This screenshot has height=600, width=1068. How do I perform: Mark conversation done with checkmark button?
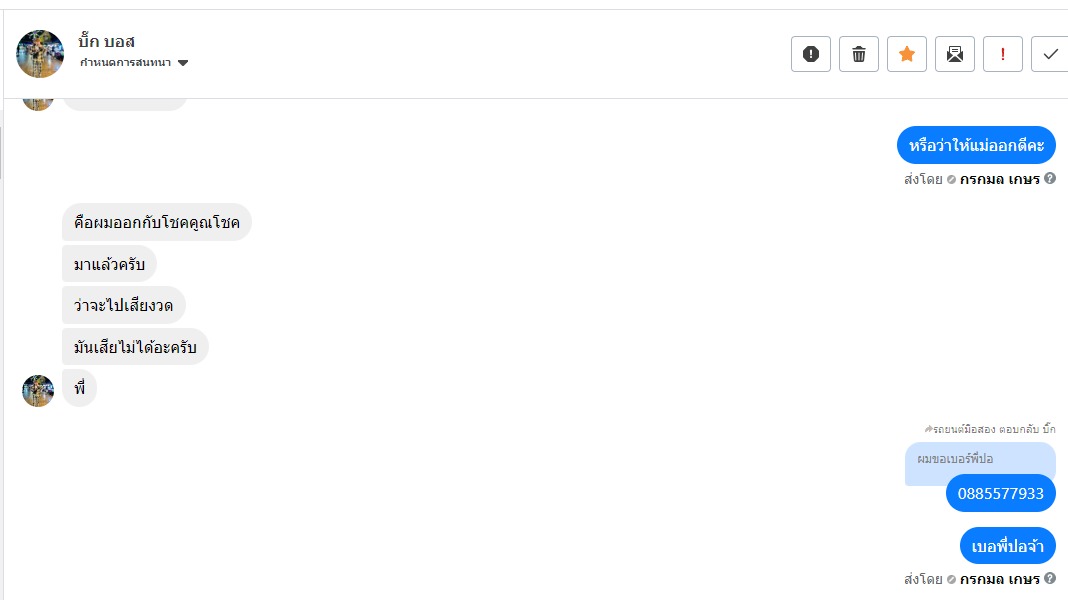1050,54
